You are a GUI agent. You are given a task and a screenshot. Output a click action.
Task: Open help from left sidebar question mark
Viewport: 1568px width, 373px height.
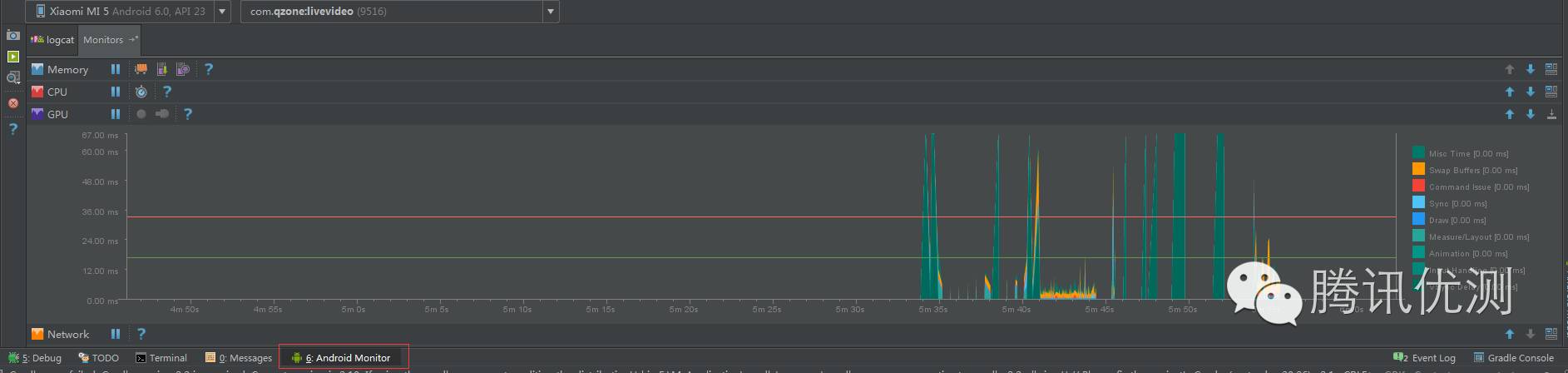[12, 129]
